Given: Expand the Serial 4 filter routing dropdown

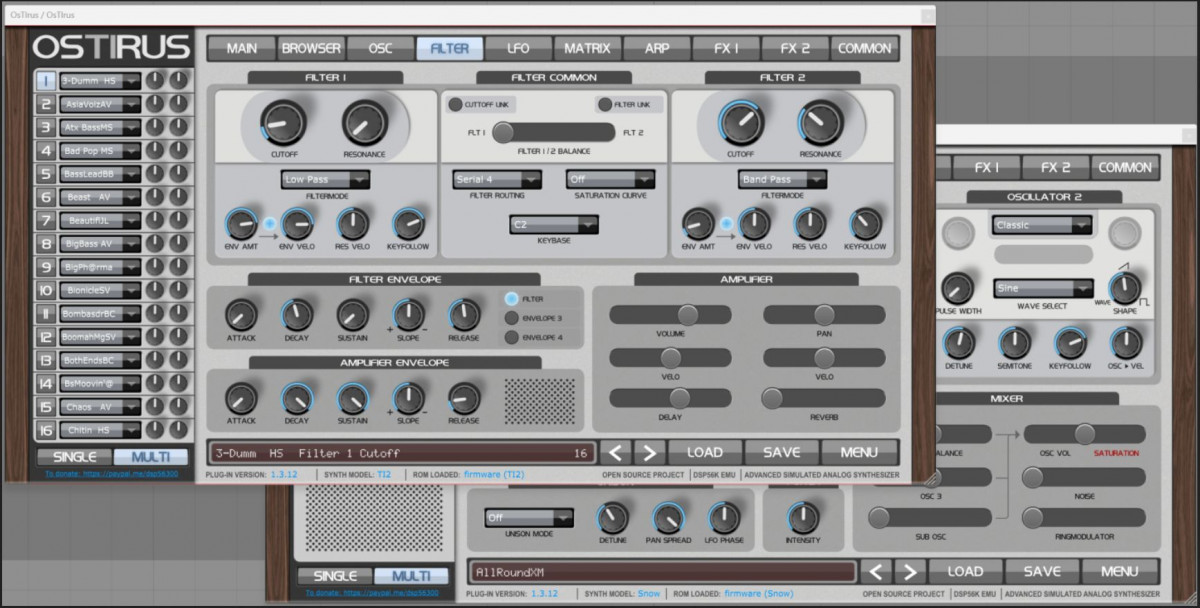Looking at the screenshot, I should click(x=497, y=180).
